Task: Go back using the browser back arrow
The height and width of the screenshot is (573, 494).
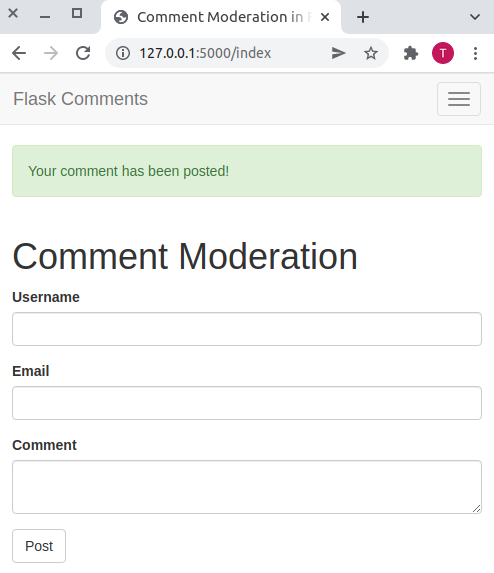Action: coord(19,53)
